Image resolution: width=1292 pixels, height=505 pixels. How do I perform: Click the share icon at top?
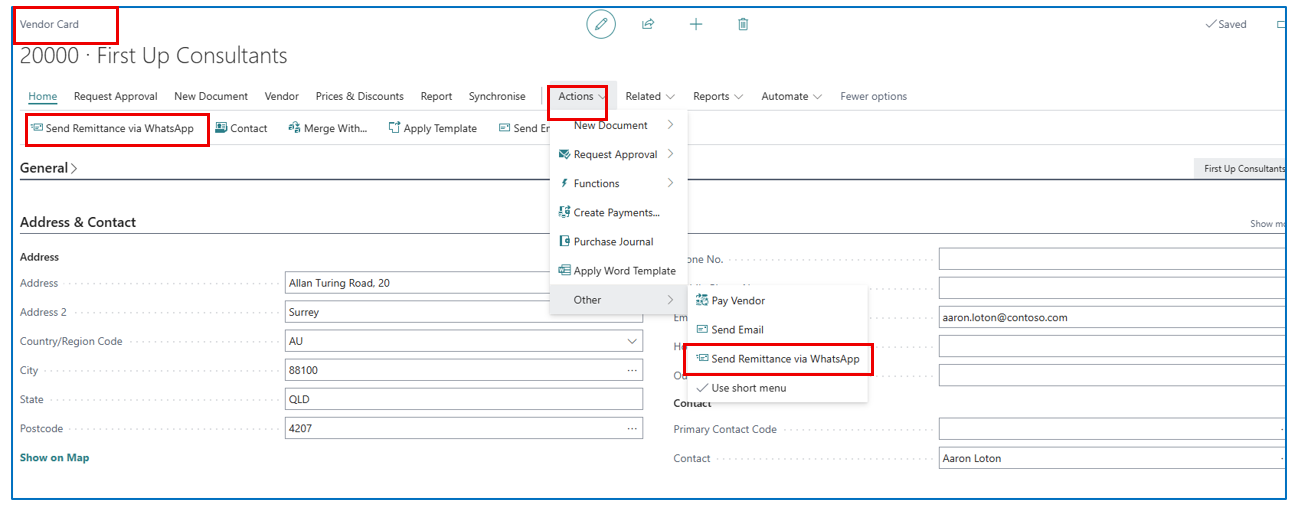648,25
